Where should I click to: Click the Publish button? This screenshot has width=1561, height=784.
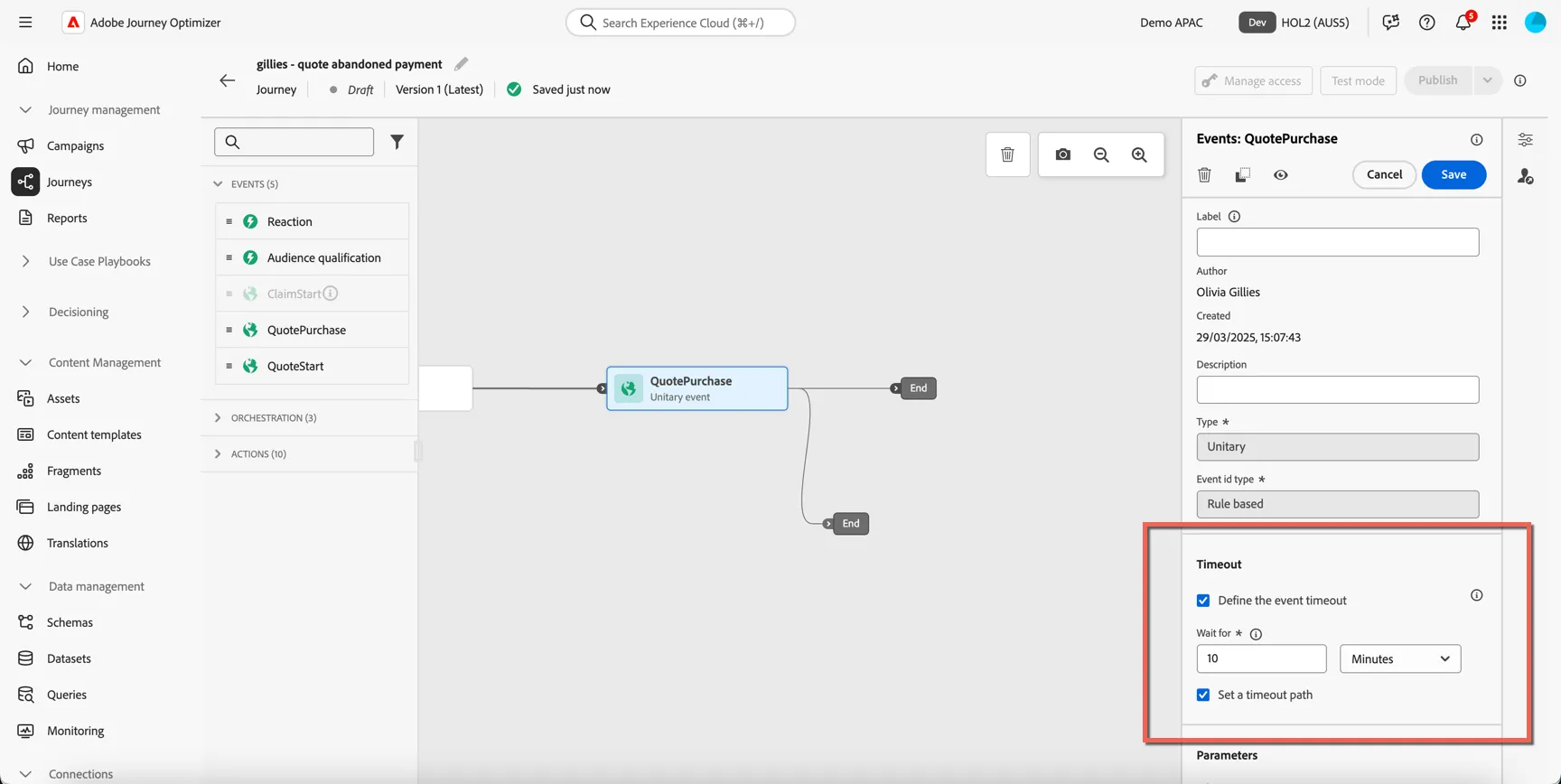[1438, 80]
